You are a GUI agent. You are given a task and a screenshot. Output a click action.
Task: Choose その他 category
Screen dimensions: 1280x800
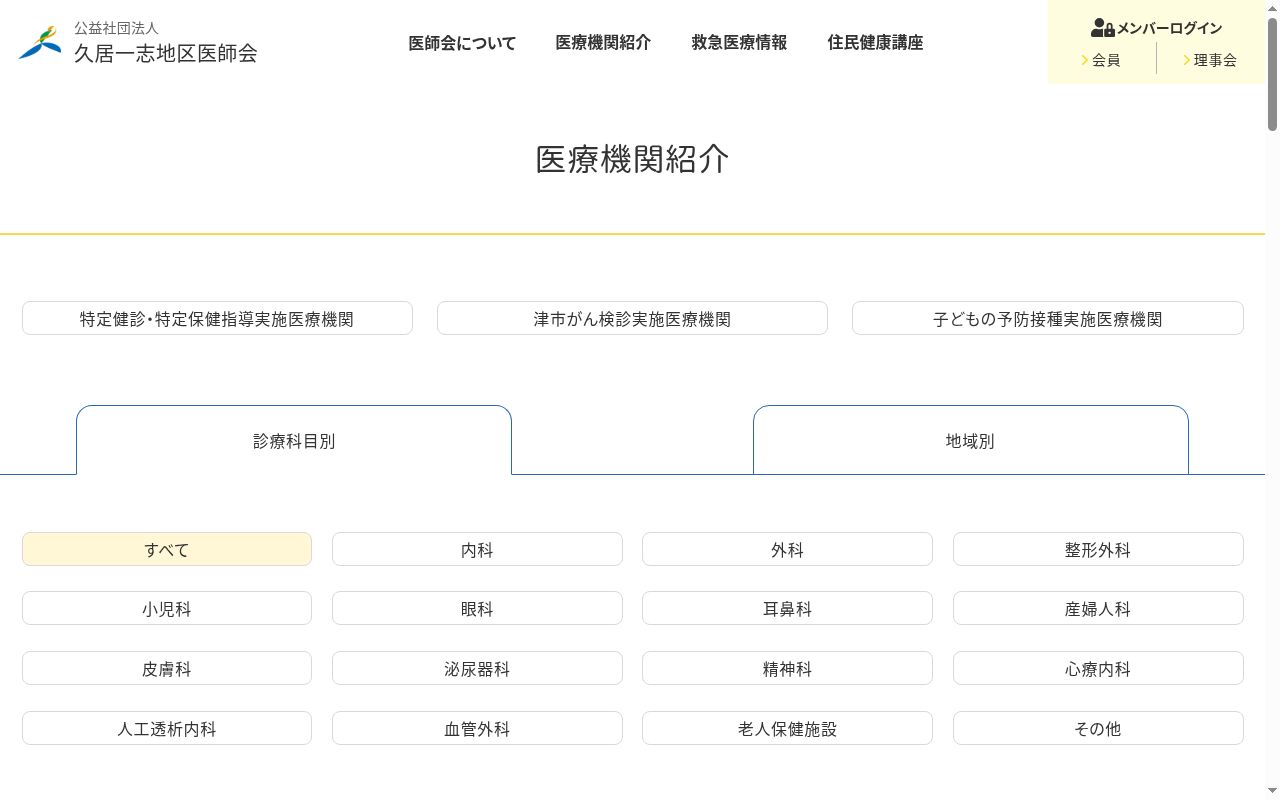pyautogui.click(x=1098, y=728)
